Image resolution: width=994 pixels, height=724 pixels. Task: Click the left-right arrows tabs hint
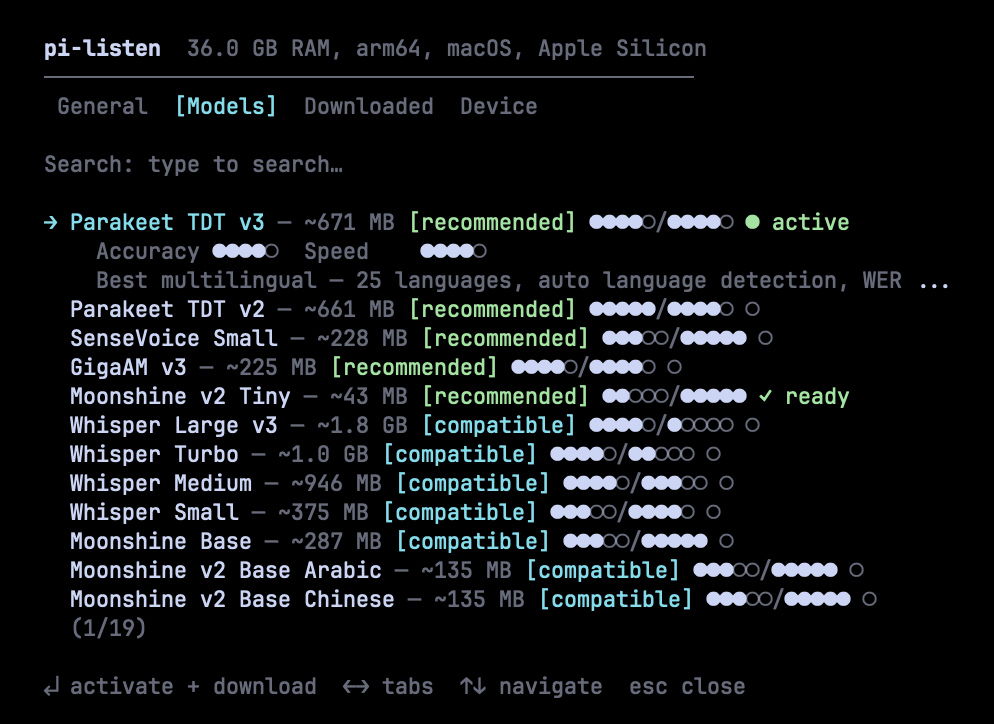pos(388,687)
